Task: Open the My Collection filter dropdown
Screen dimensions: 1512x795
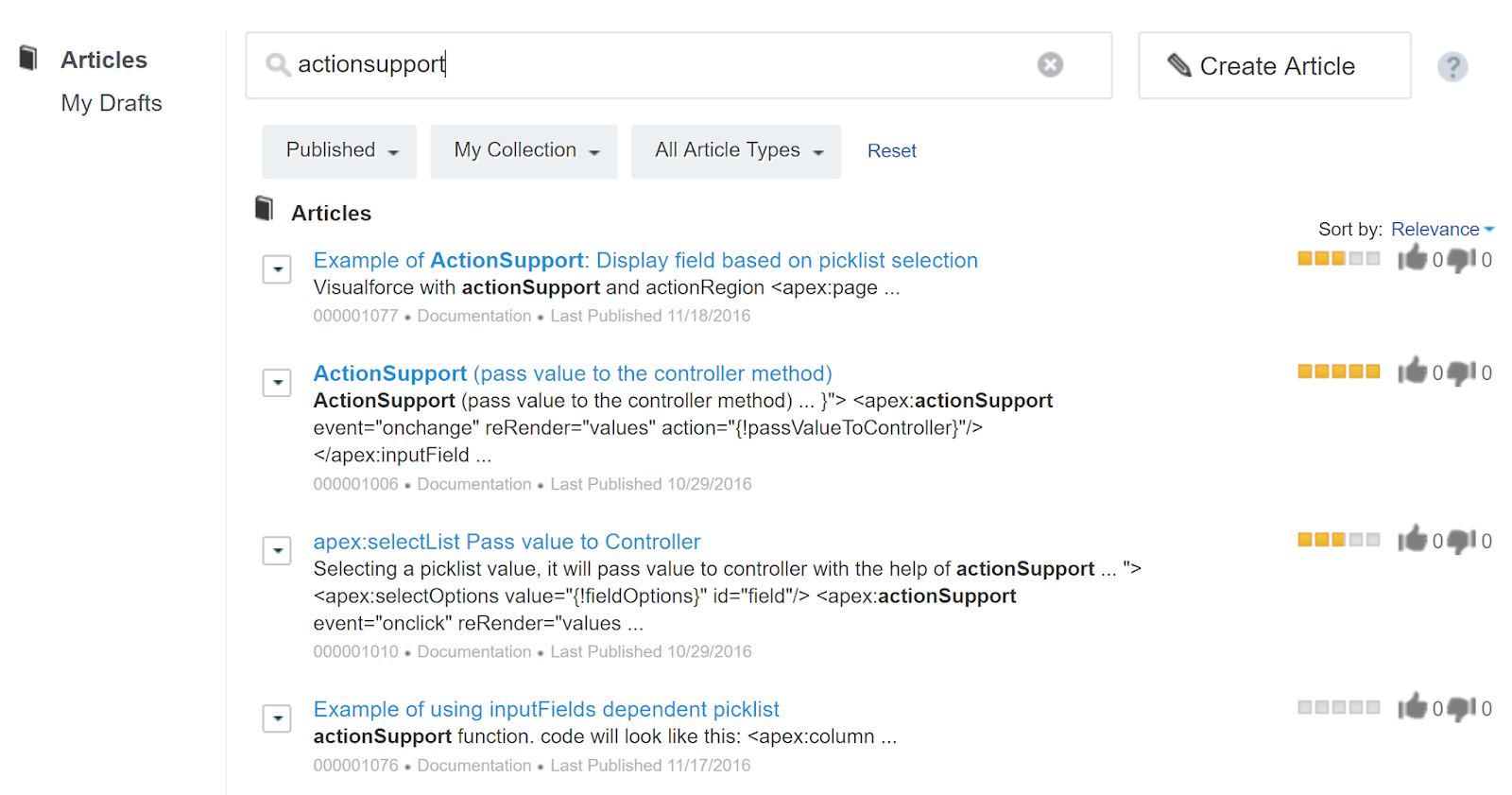Action: [x=524, y=151]
